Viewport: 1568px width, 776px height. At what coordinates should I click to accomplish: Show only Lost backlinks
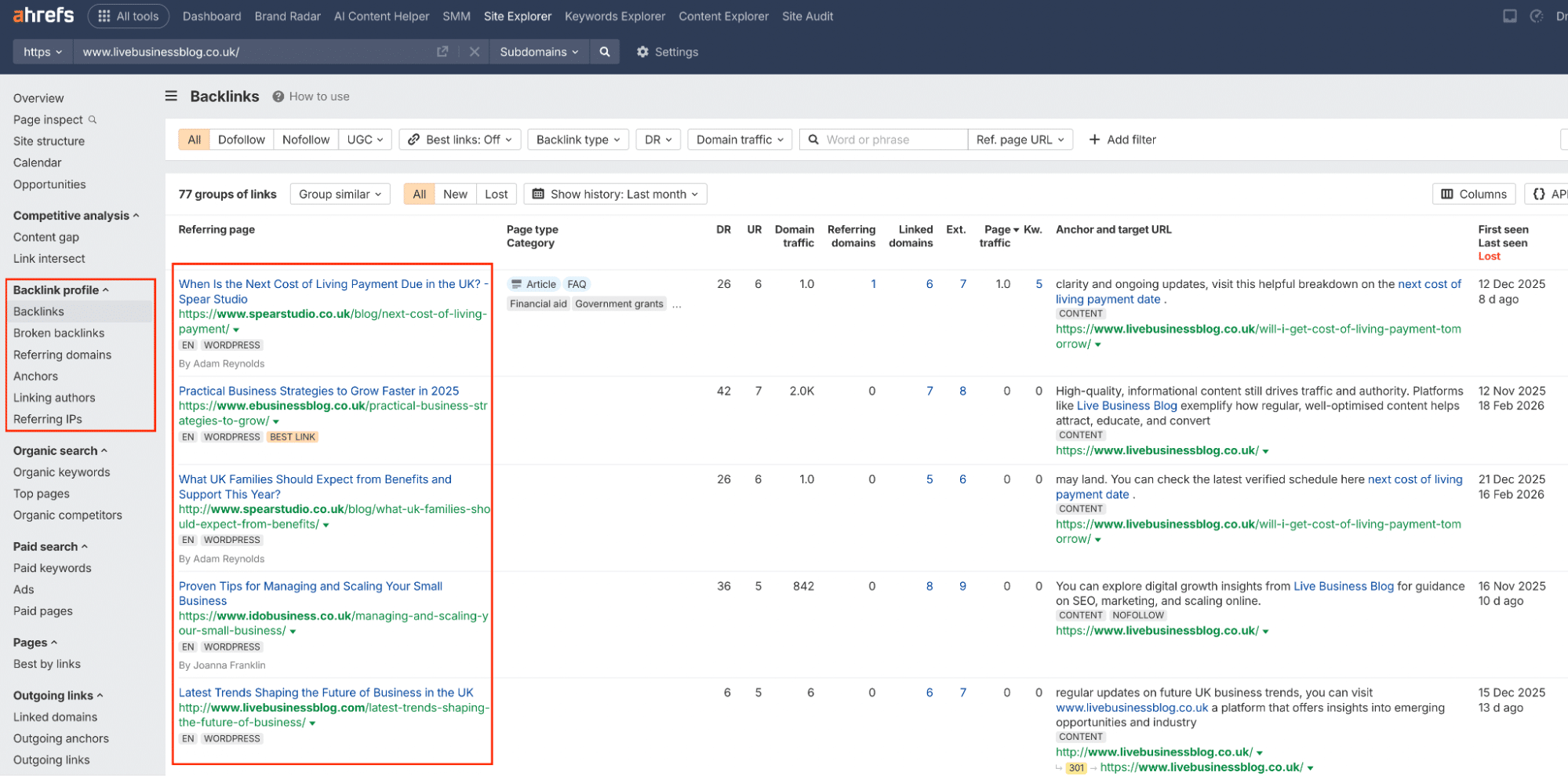(496, 194)
